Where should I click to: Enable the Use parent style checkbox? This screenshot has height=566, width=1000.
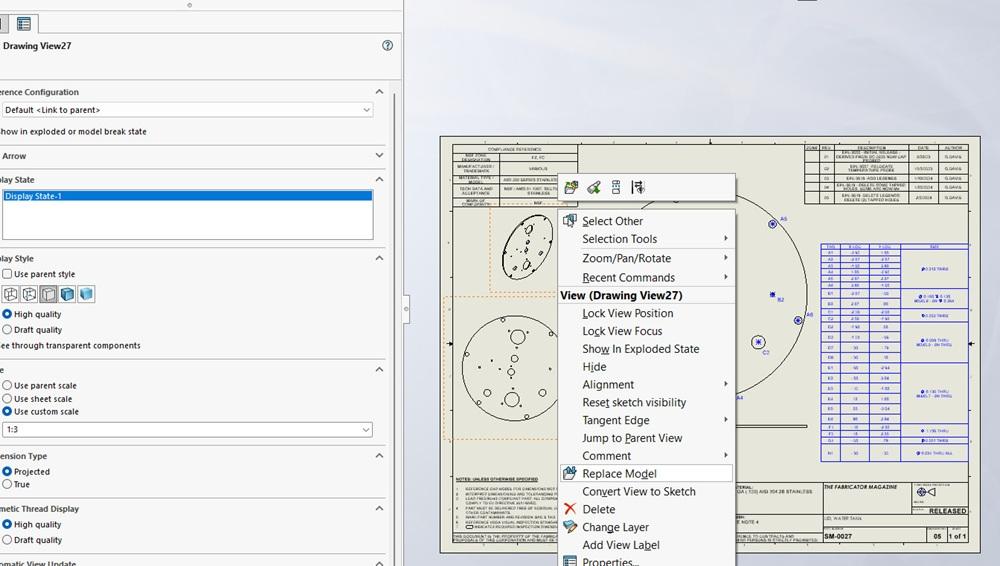click(x=8, y=274)
